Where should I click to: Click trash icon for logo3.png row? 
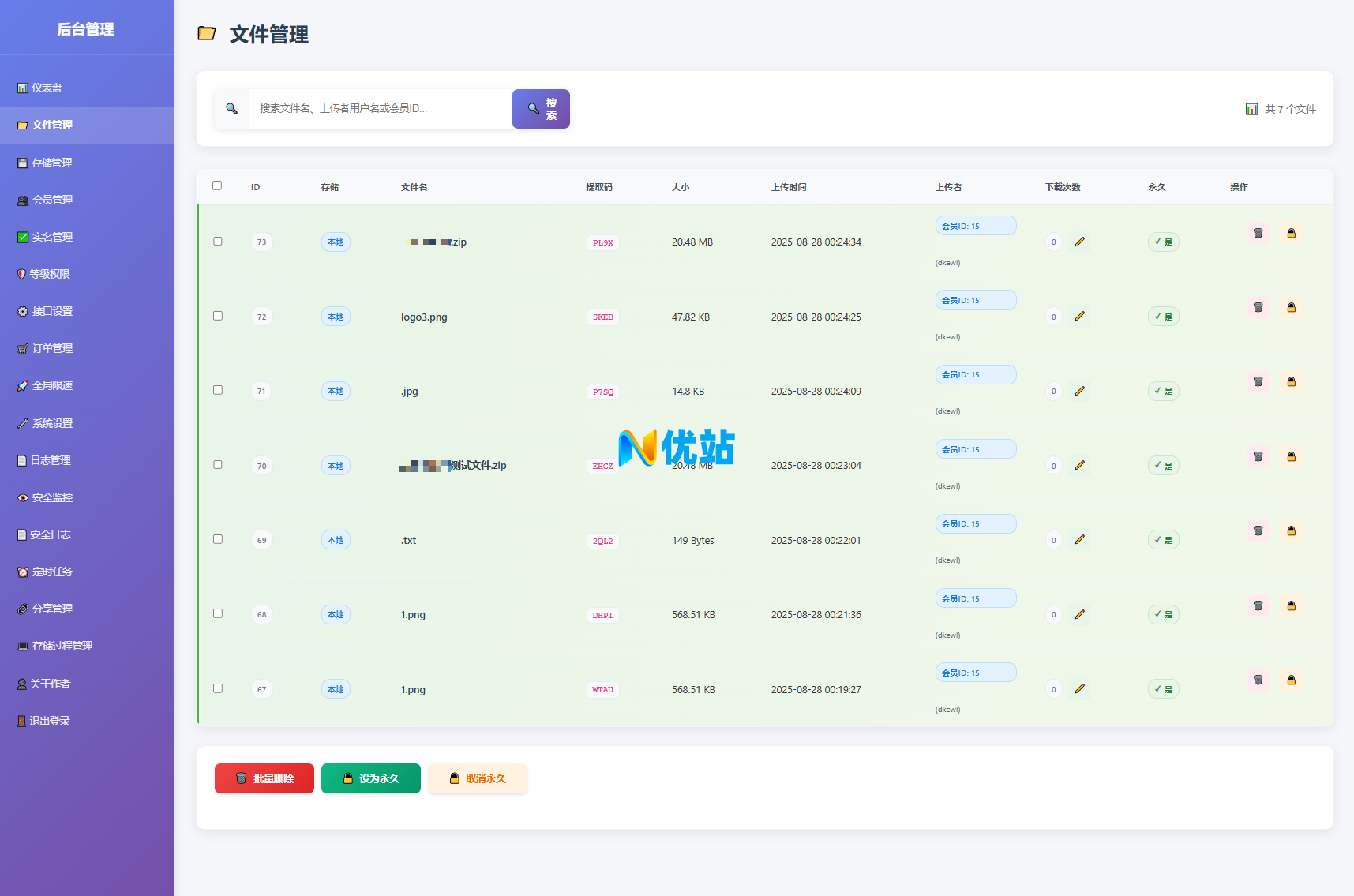pos(1258,308)
